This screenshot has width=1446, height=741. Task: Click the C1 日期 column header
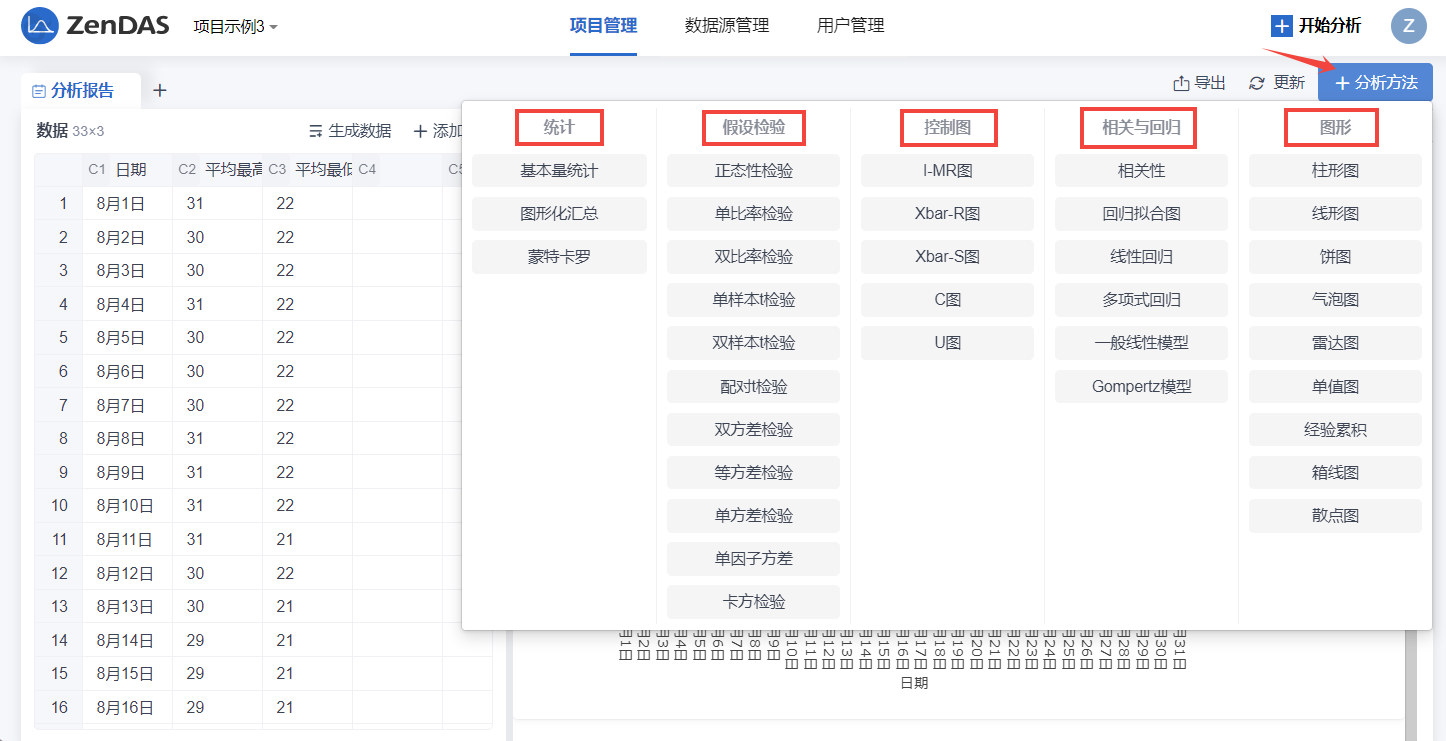127,170
